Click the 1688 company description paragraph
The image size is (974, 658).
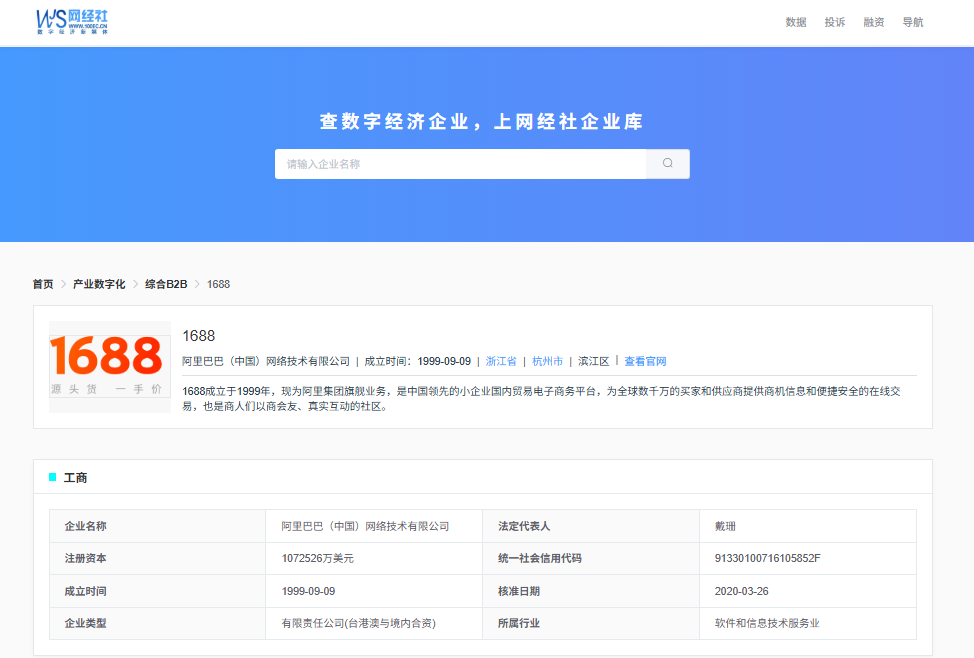(542, 399)
